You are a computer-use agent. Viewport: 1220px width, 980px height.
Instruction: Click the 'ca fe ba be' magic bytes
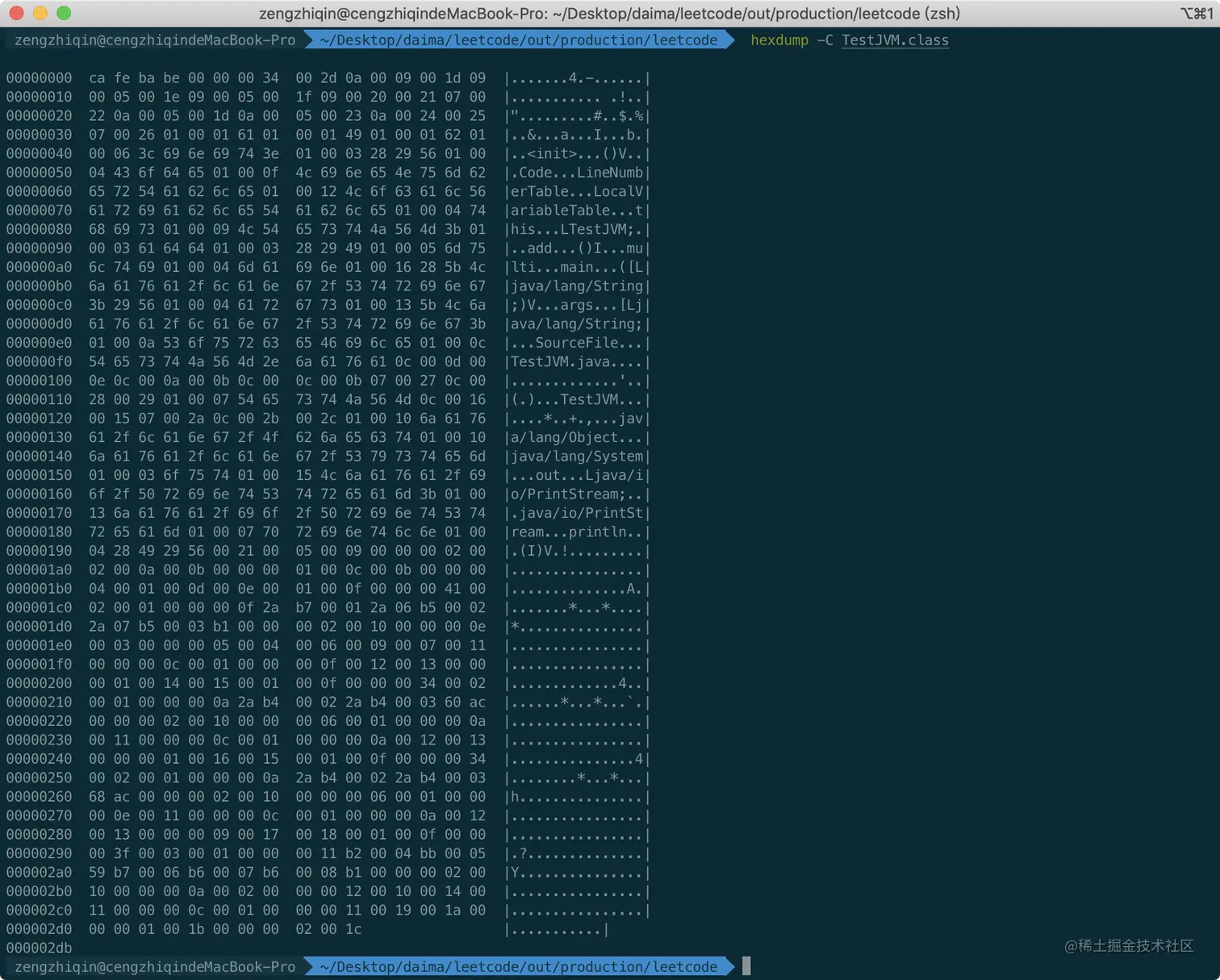pyautogui.click(x=134, y=78)
